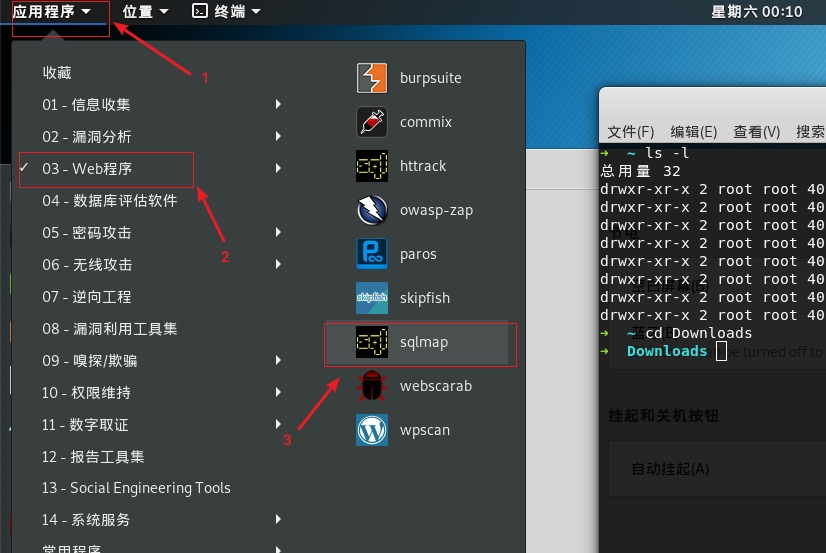The width and height of the screenshot is (826, 553).
Task: Select 13 - Social Engineering Tools category
Action: [x=136, y=488]
